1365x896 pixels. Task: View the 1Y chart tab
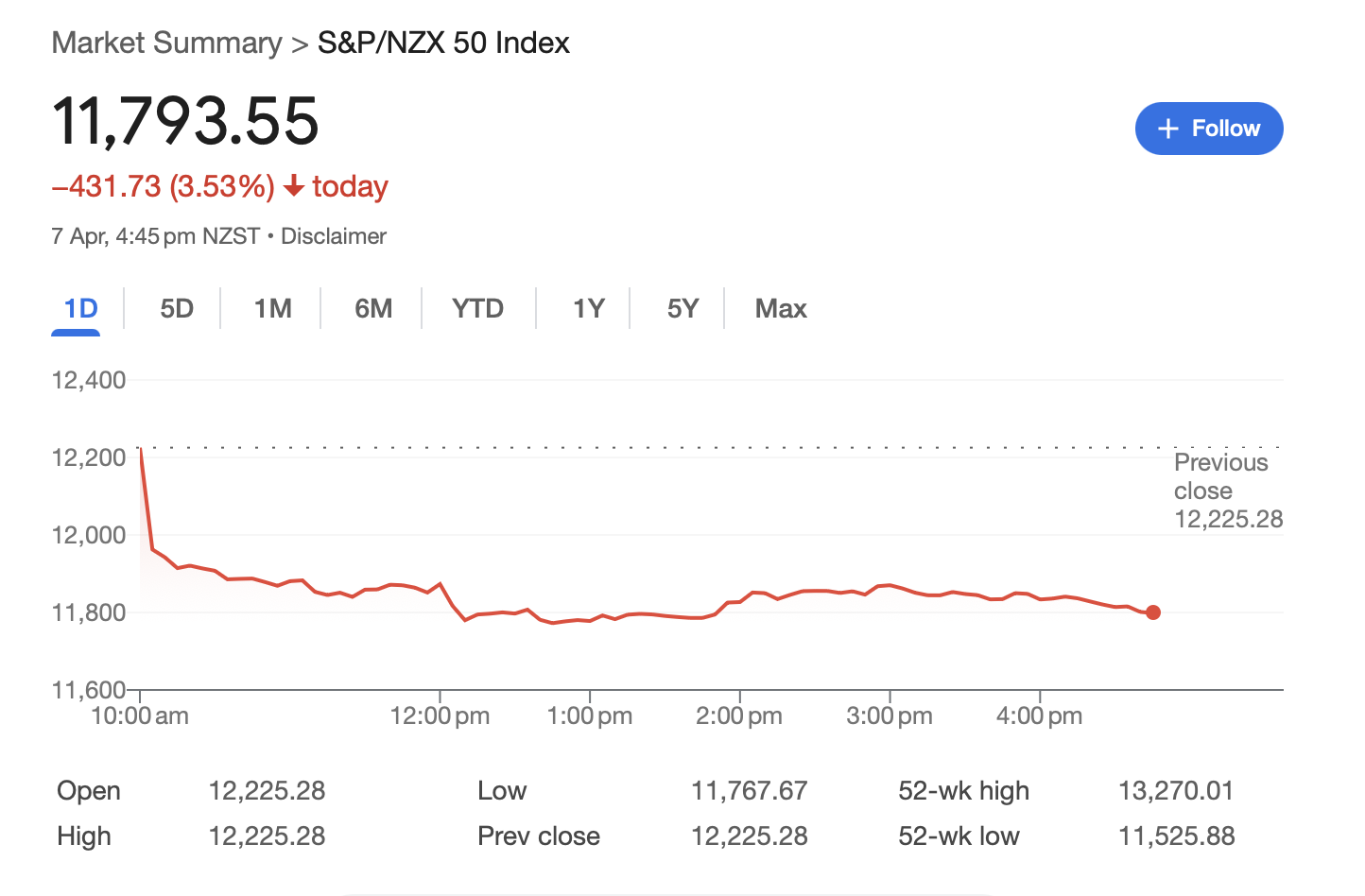(x=588, y=309)
